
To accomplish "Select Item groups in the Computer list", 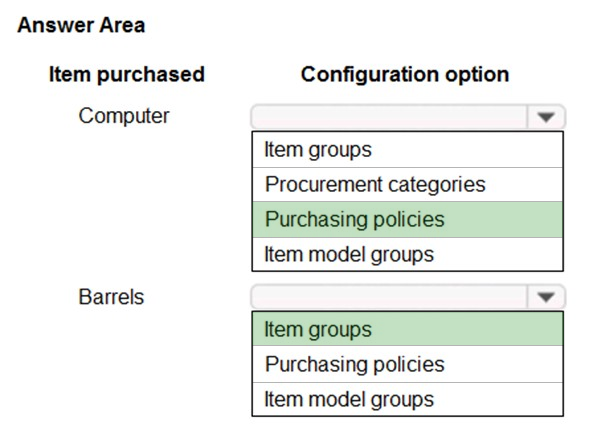I will [407, 150].
